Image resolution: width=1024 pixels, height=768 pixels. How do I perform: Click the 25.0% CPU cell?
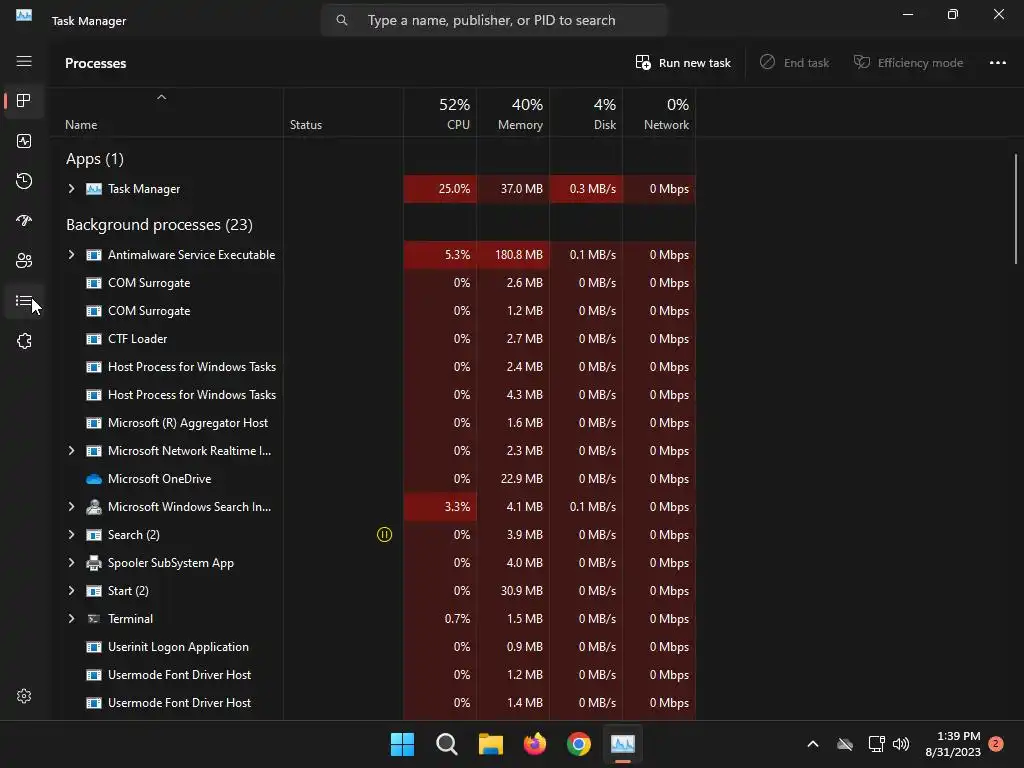pyautogui.click(x=440, y=189)
